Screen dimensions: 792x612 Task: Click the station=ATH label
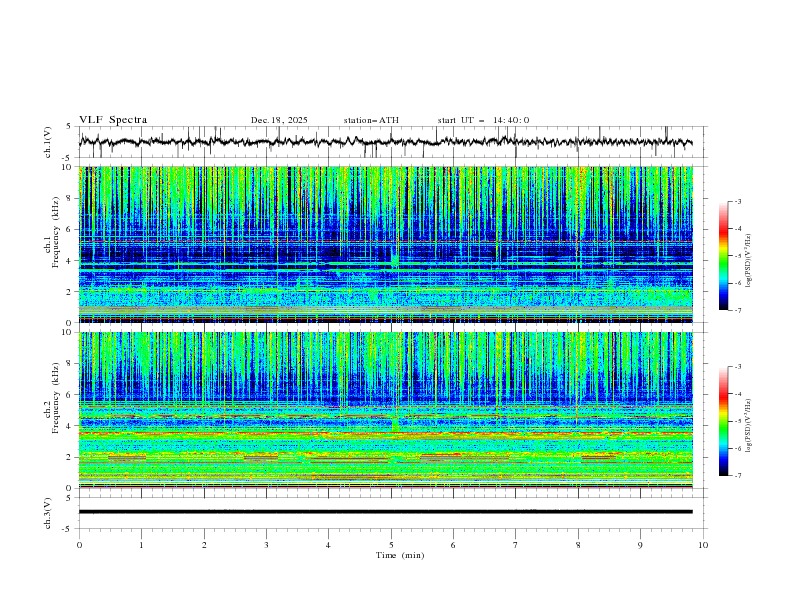(371, 120)
